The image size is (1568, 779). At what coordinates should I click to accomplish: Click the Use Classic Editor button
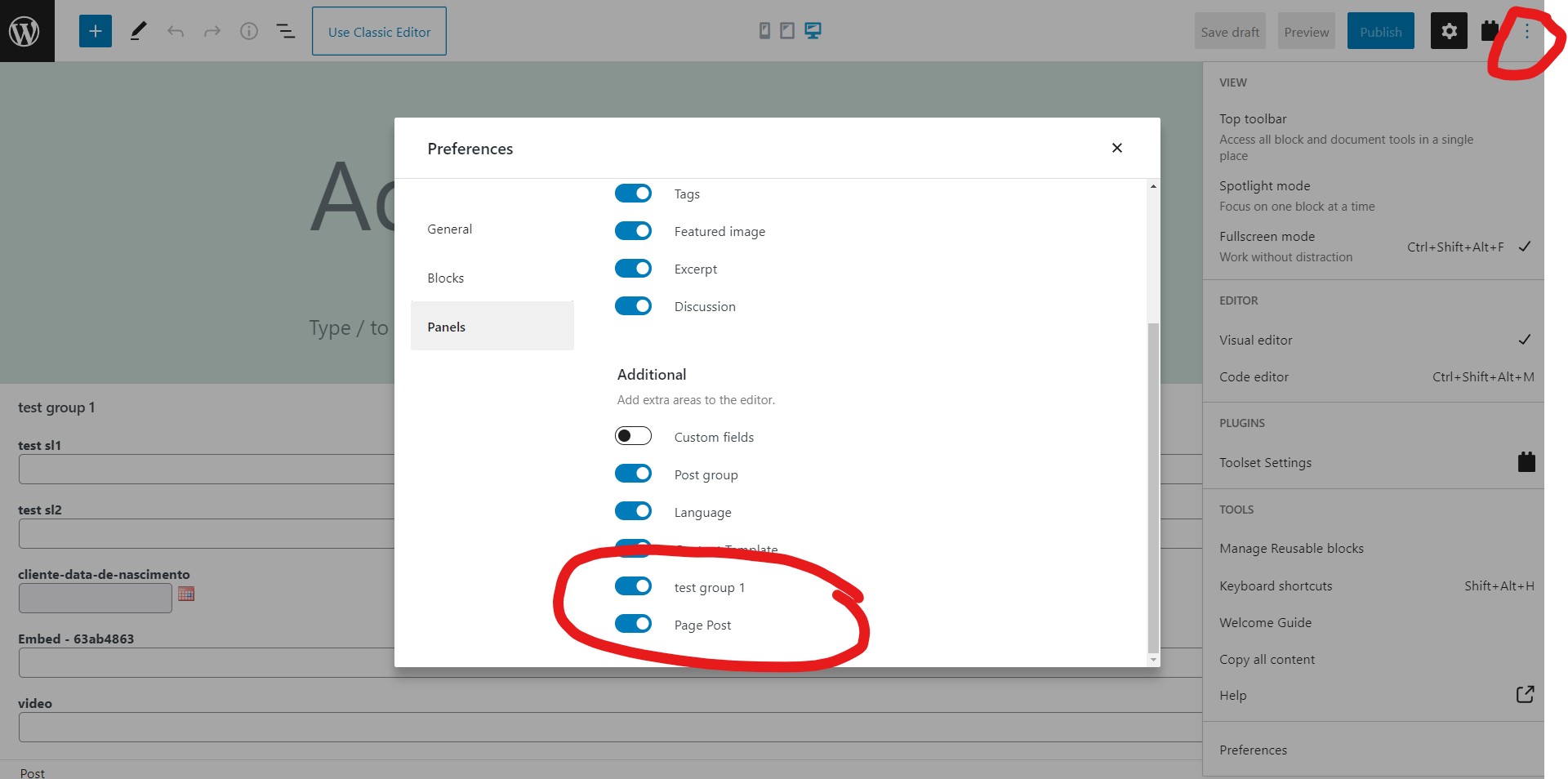point(379,31)
